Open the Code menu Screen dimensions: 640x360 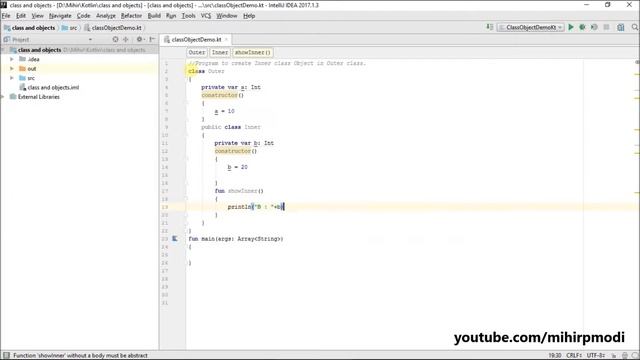click(84, 16)
